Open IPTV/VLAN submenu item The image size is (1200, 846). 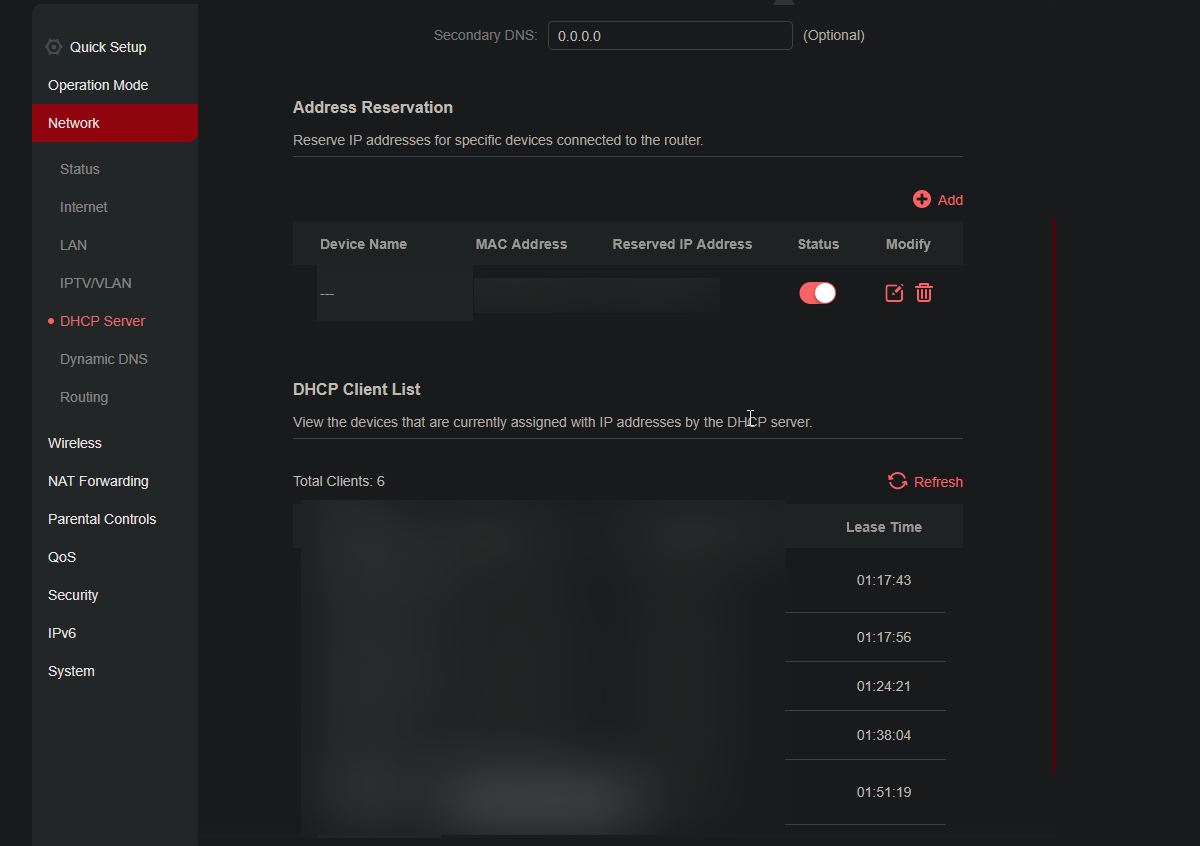[x=96, y=283]
